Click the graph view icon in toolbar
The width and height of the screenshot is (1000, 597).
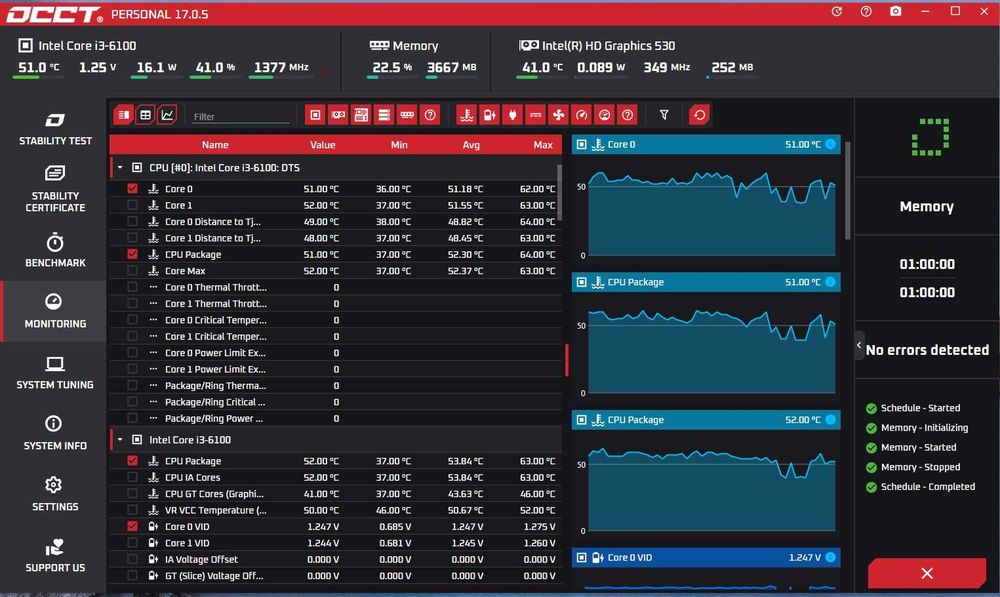click(167, 115)
